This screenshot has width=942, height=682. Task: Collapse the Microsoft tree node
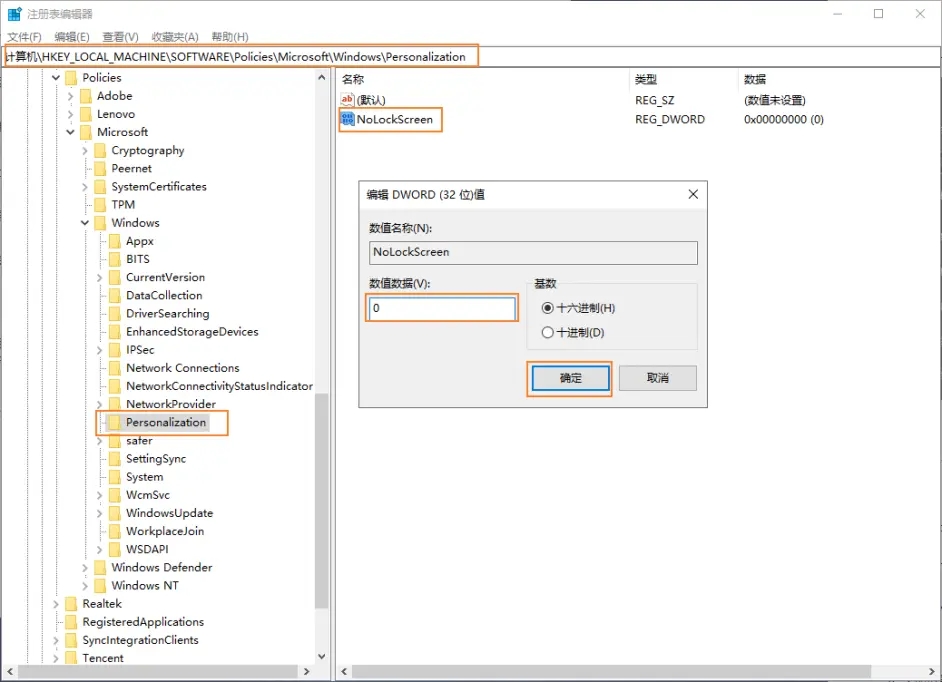click(x=70, y=131)
